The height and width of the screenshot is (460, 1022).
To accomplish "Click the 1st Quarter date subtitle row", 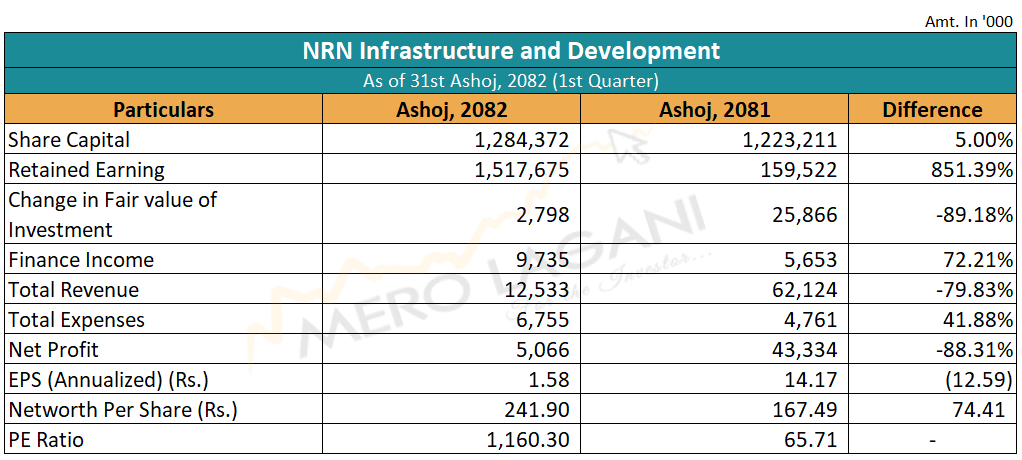I will pyautogui.click(x=511, y=81).
